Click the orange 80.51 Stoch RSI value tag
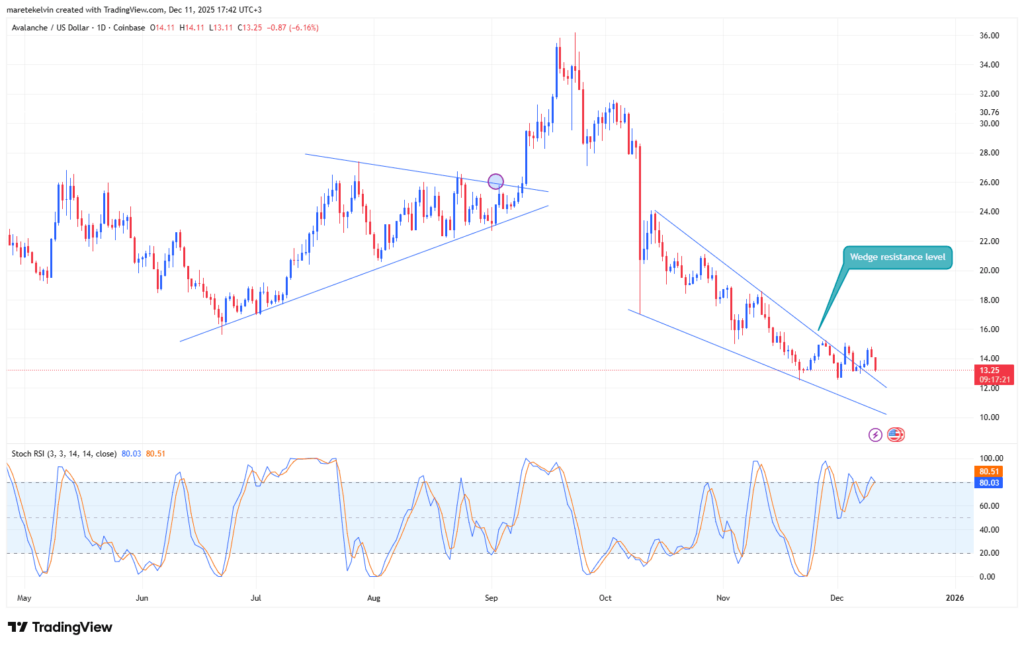1024x647 pixels. click(990, 469)
